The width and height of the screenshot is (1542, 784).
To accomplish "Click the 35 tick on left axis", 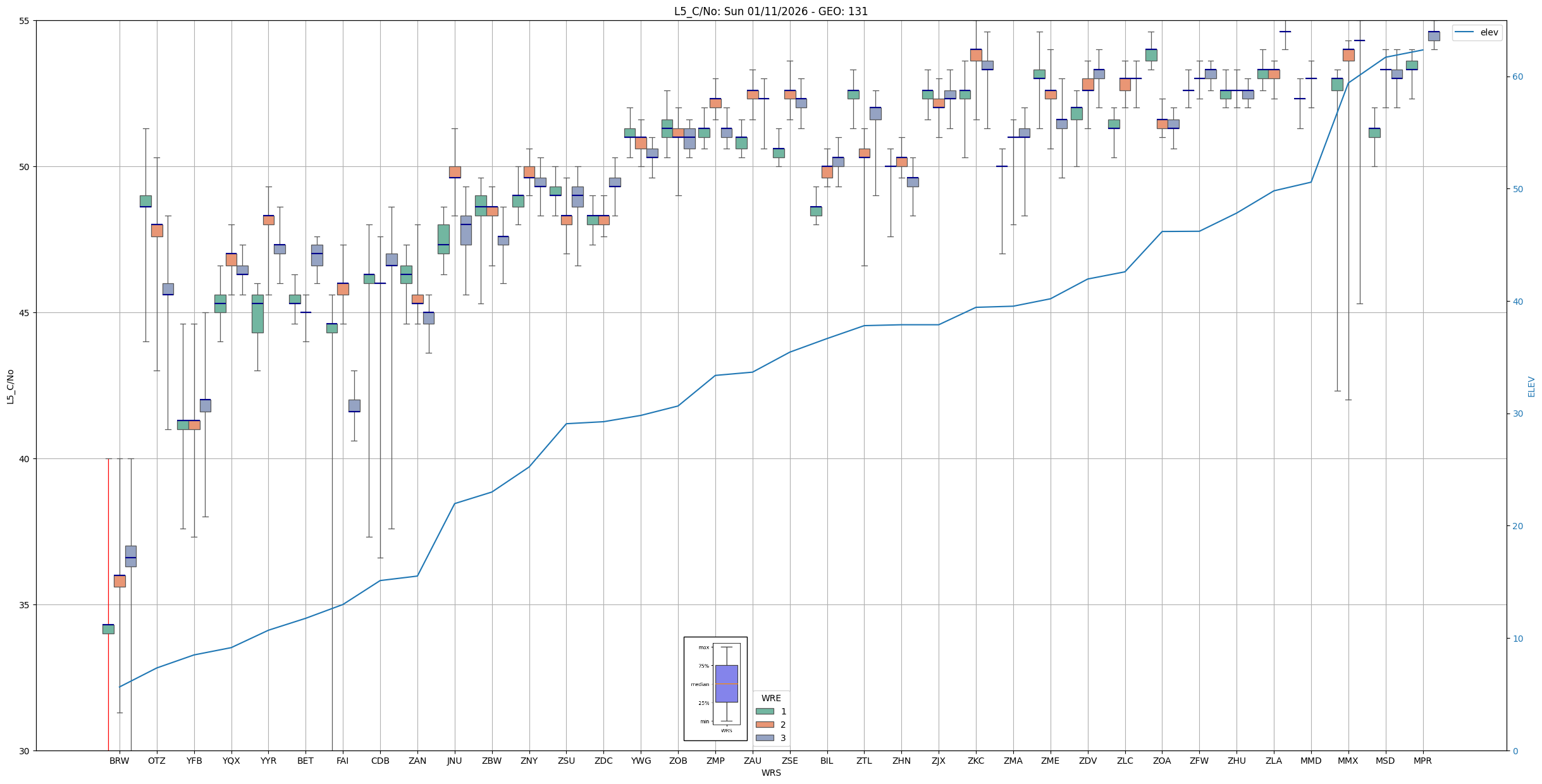I will [x=25, y=605].
